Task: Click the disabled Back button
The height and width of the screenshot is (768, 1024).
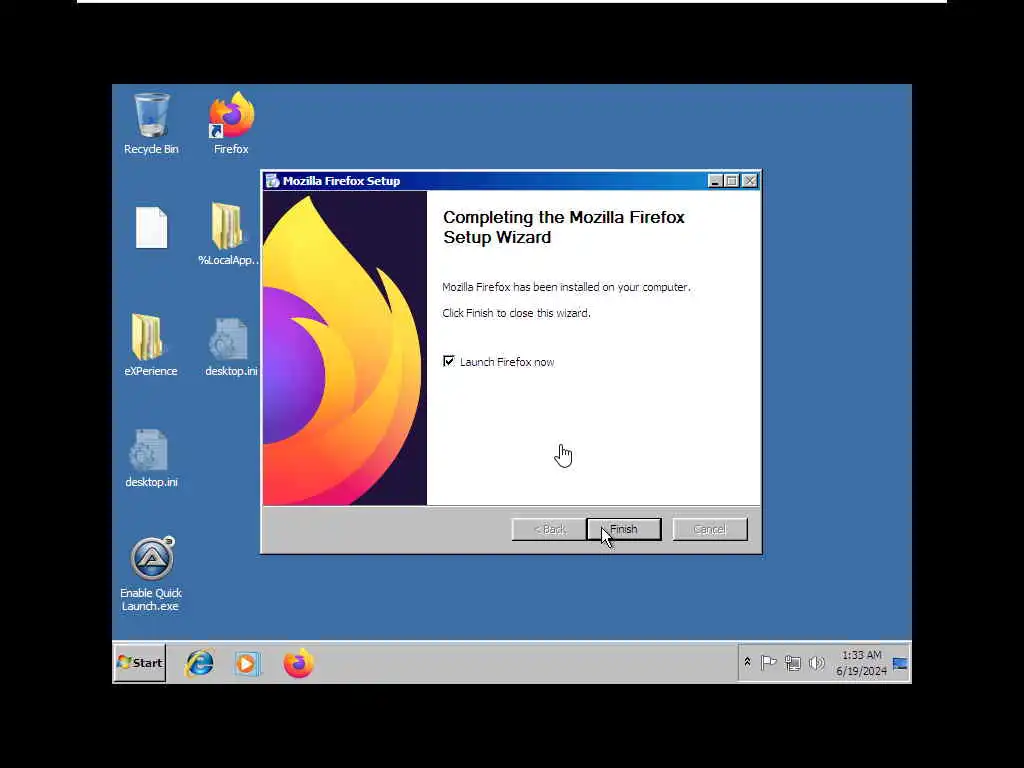Action: click(549, 529)
